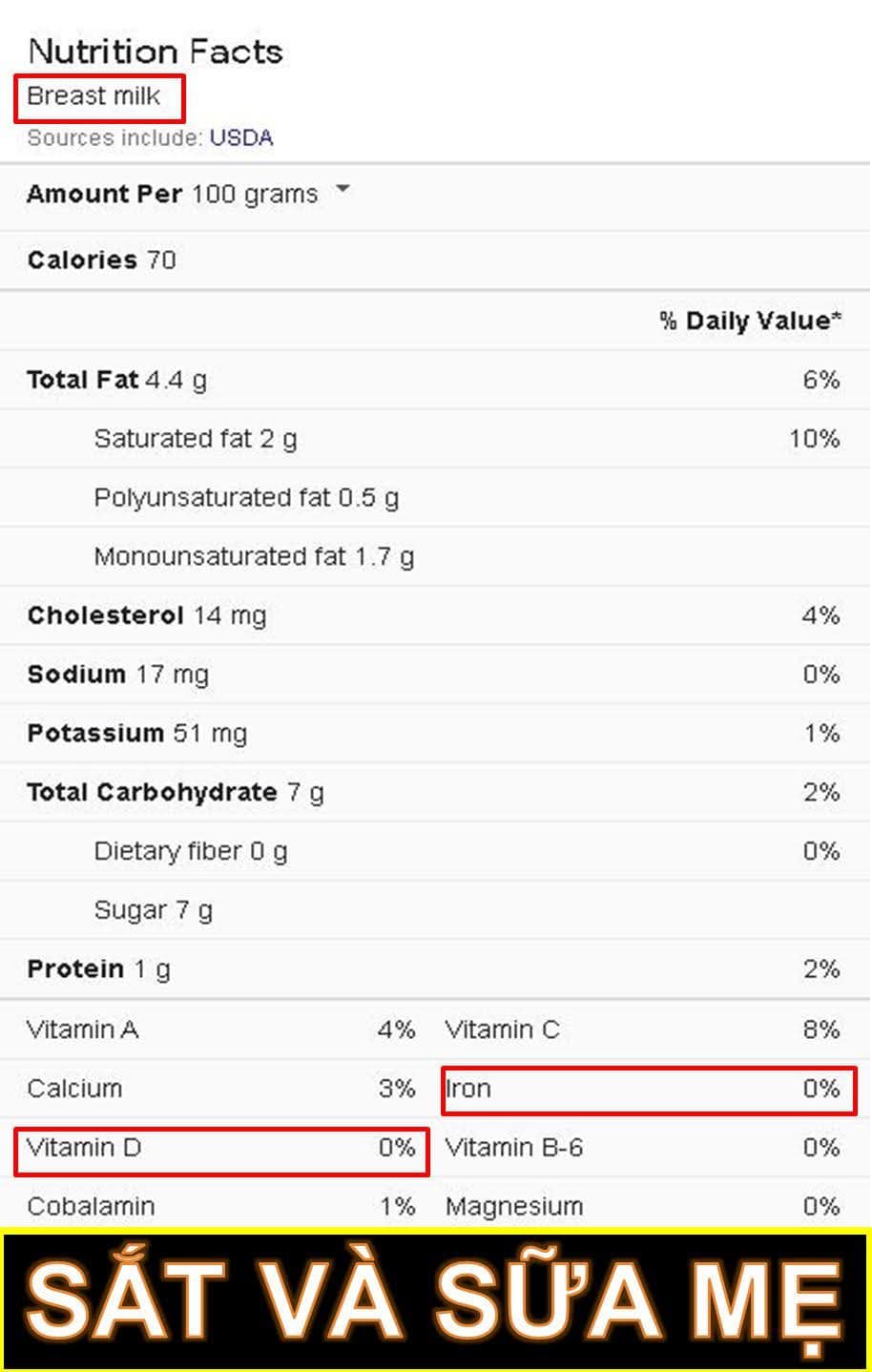Screen dimensions: 872x1372
Task: Select the % Daily Value header
Action: coord(751,321)
